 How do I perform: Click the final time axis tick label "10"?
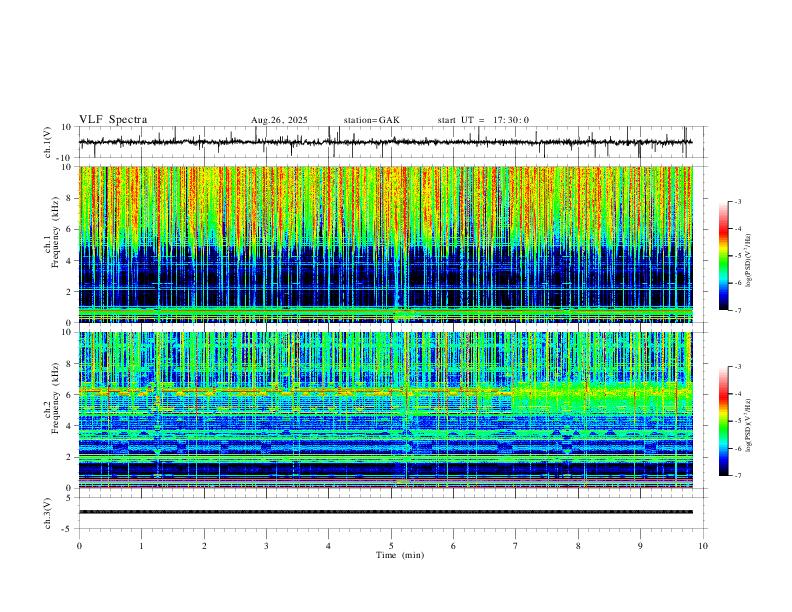point(703,546)
